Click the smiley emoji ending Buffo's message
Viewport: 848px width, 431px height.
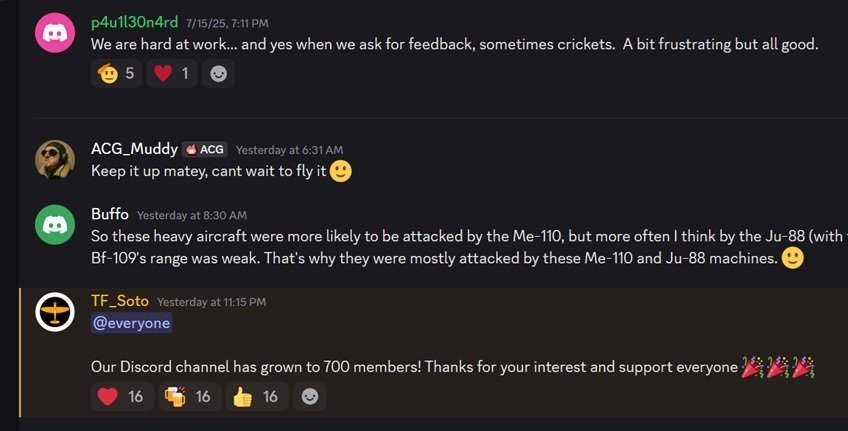coord(793,258)
